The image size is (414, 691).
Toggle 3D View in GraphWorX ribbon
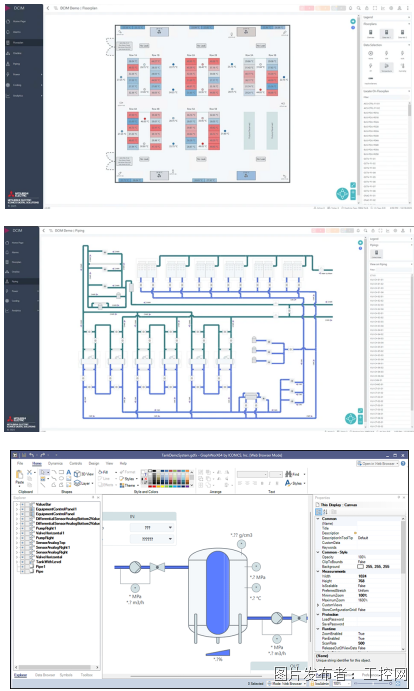click(x=83, y=474)
